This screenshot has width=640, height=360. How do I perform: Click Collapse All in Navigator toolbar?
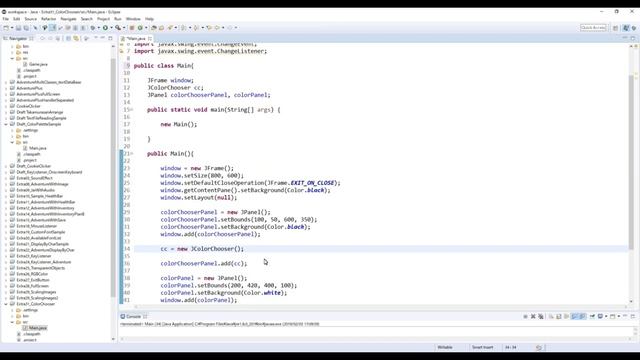point(69,38)
